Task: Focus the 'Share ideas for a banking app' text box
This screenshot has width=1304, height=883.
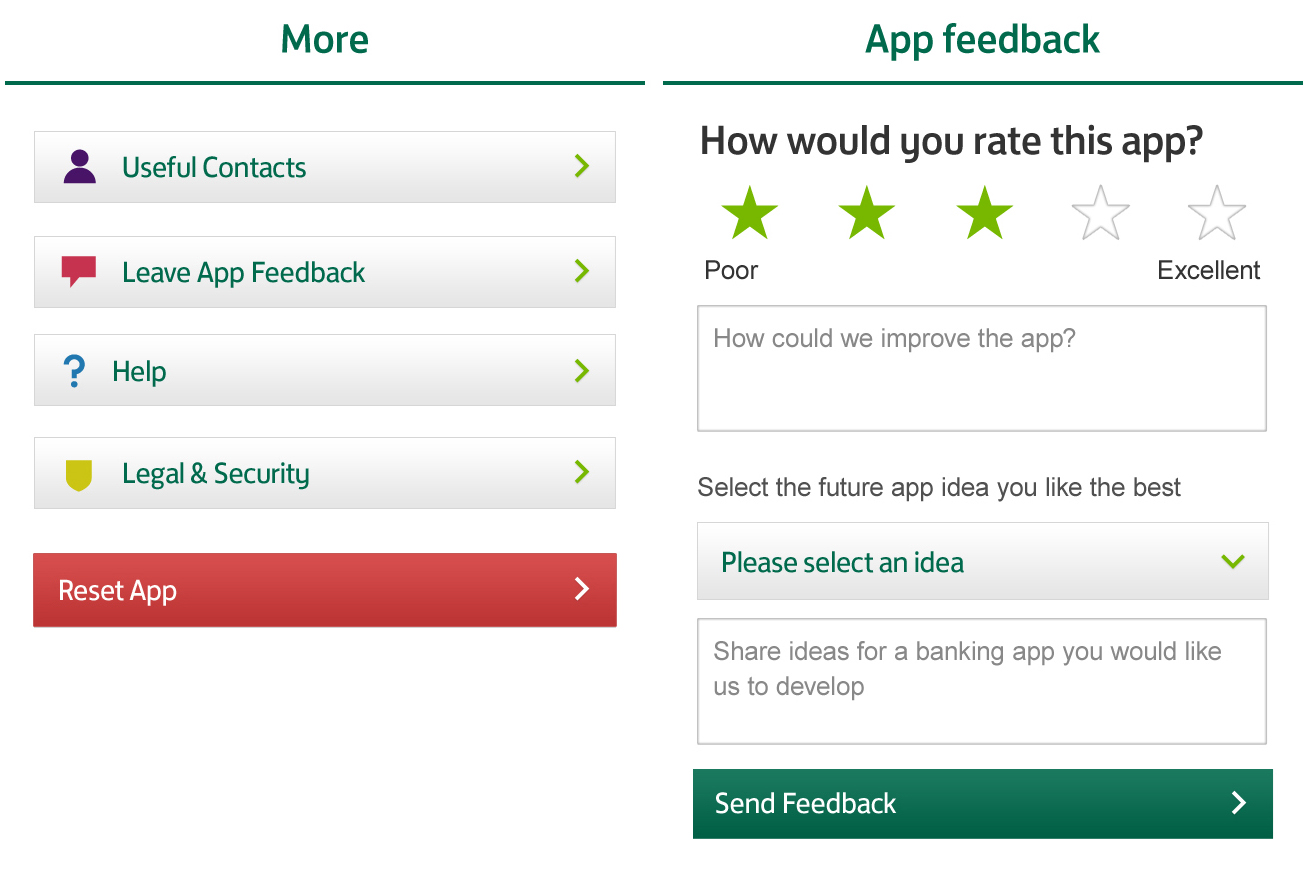Action: (981, 681)
